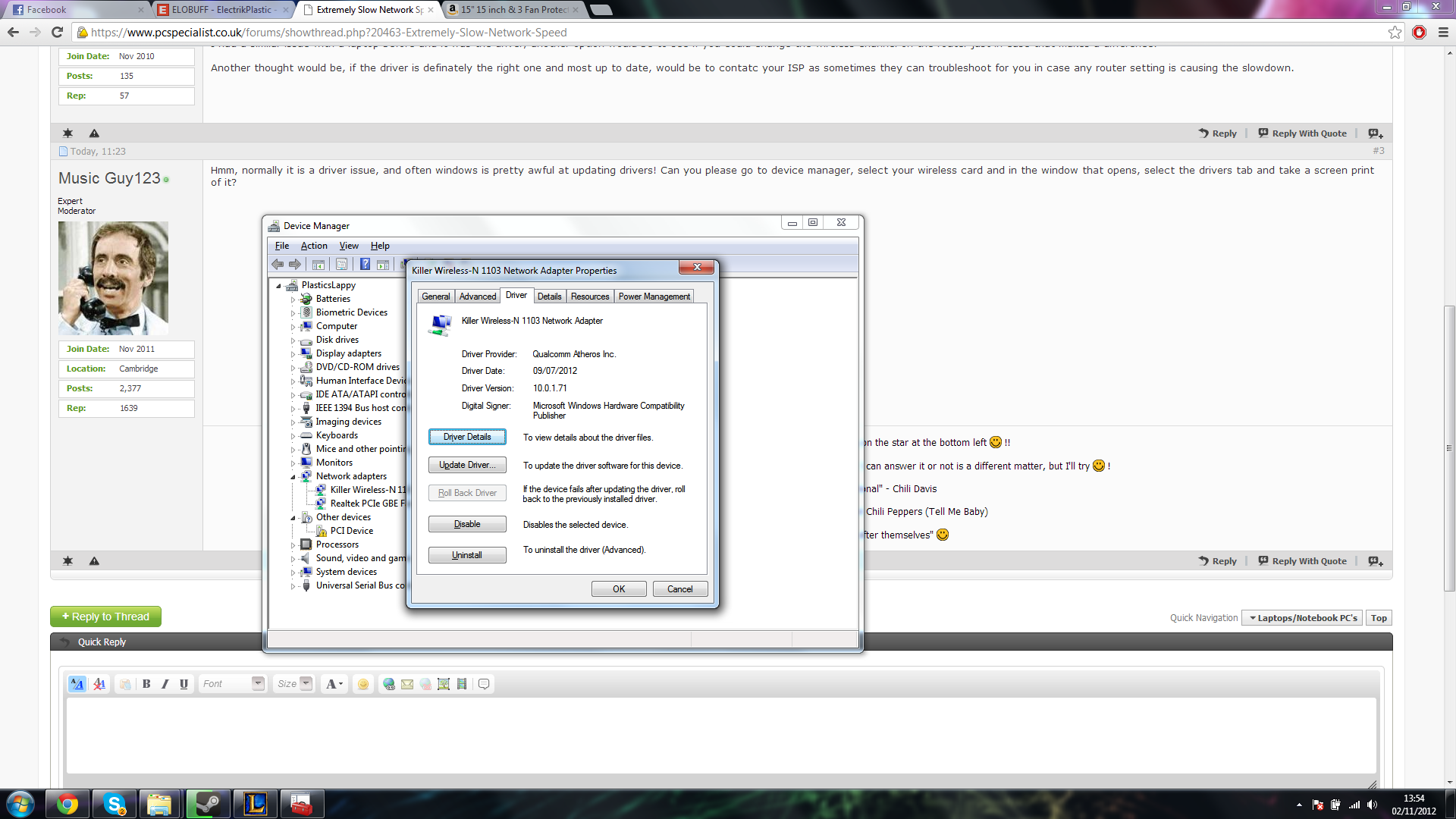Click the Bold formatting icon
Viewport: 1456px width, 819px height.
(146, 684)
